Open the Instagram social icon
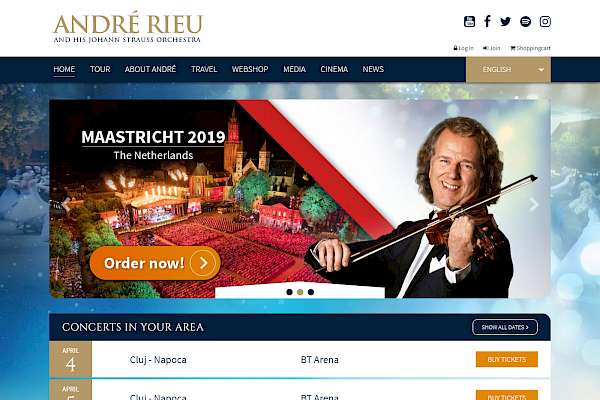The width and height of the screenshot is (600, 400). (545, 21)
